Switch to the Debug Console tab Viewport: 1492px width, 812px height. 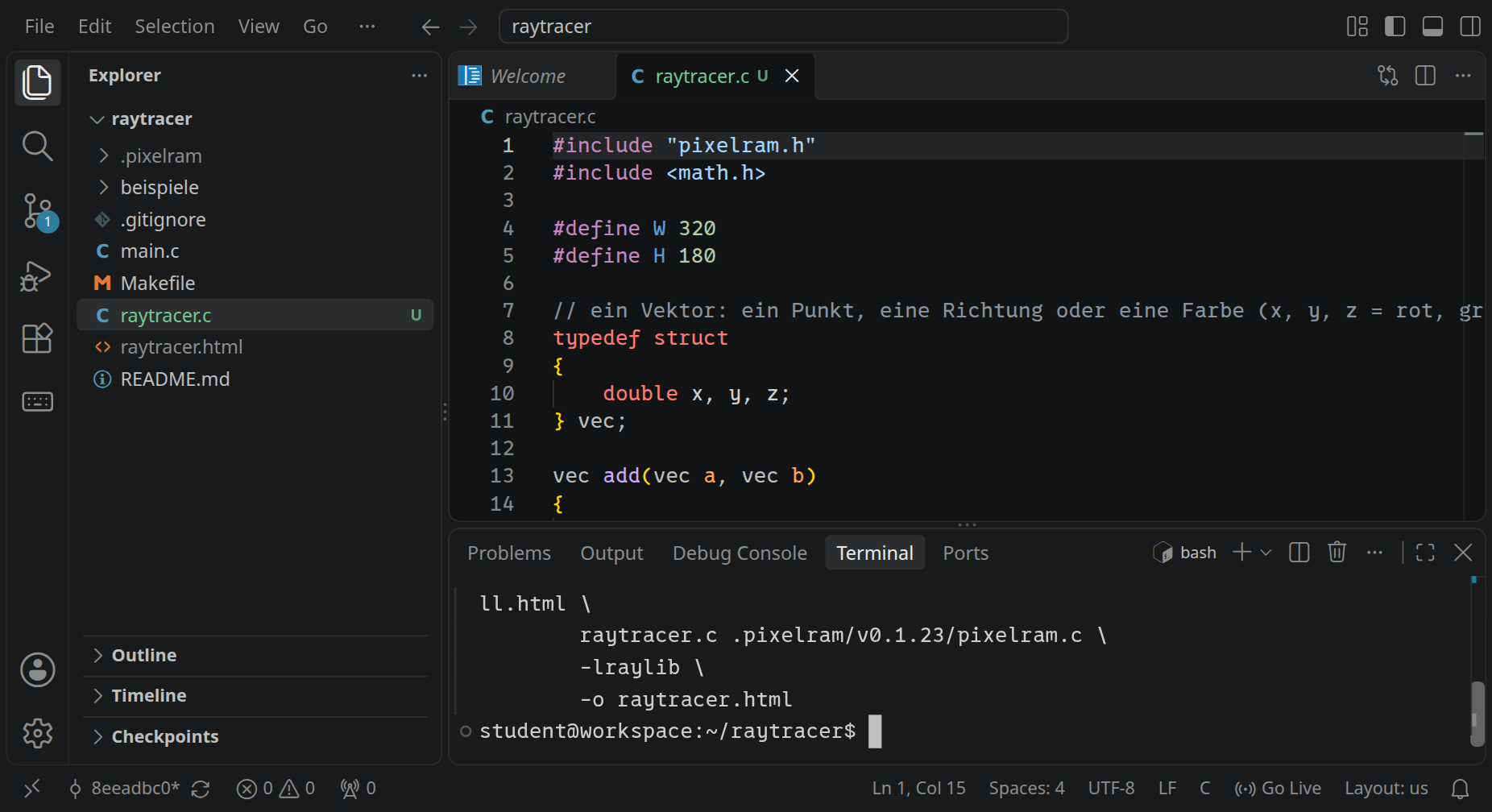[x=740, y=553]
